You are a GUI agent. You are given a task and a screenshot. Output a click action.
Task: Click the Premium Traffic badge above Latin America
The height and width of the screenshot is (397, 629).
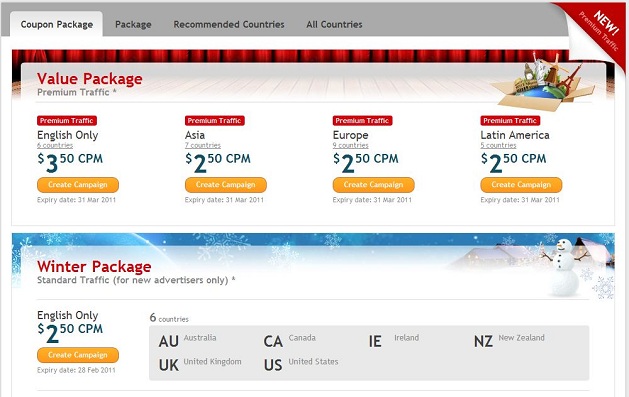pyautogui.click(x=510, y=121)
